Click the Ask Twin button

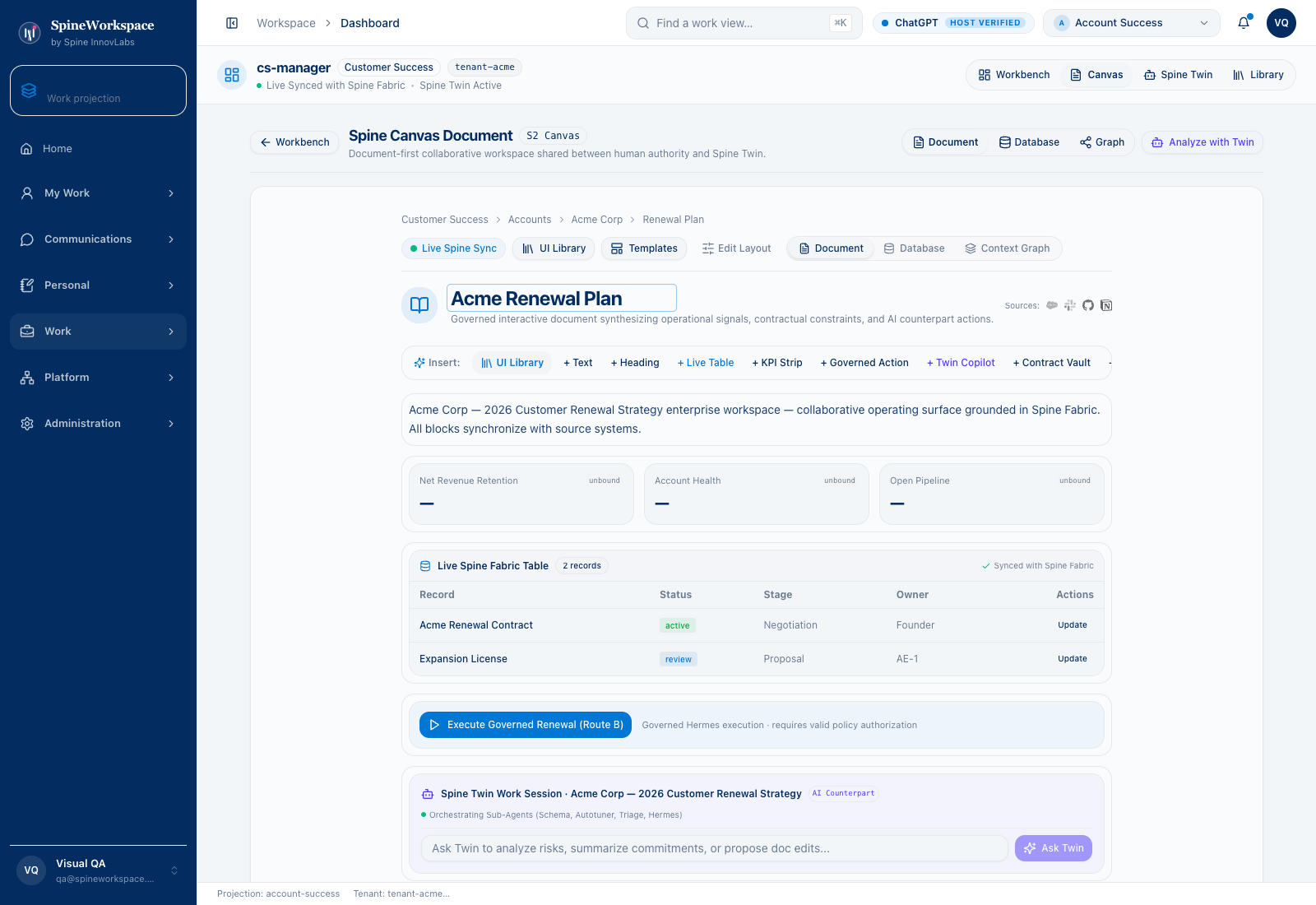point(1054,848)
